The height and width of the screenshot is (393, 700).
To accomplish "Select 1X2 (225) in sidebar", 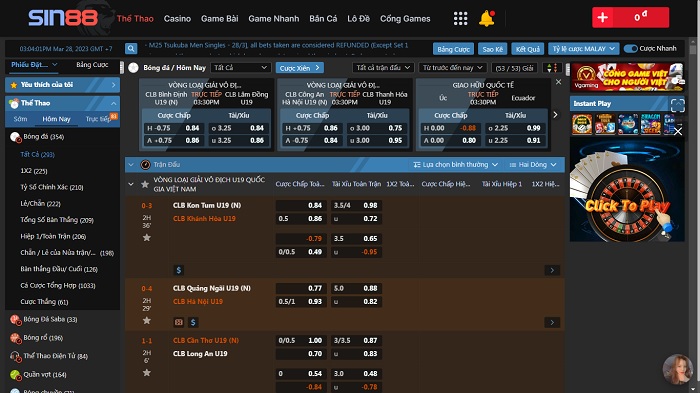I will tap(34, 171).
